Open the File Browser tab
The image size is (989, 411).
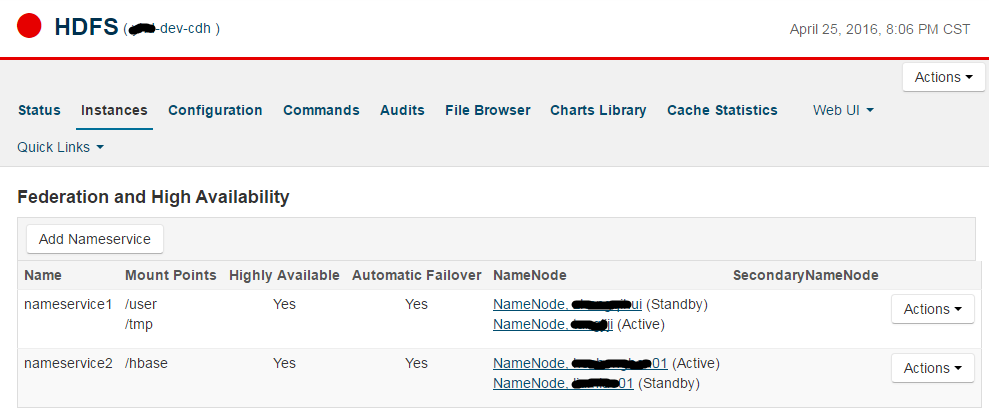487,110
